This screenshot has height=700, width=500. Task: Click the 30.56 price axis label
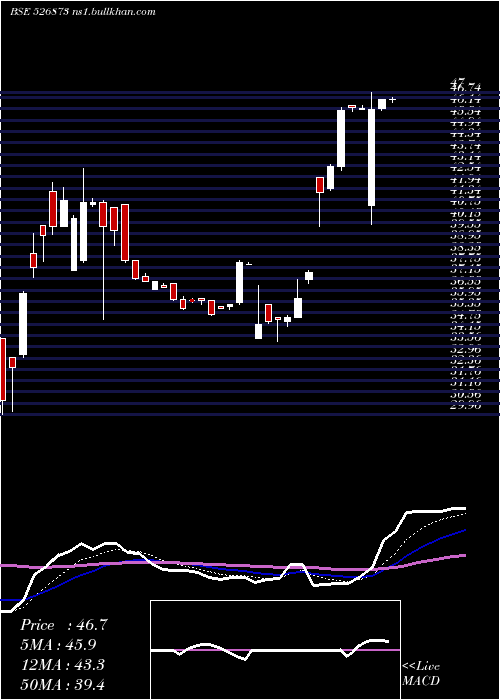(x=466, y=394)
